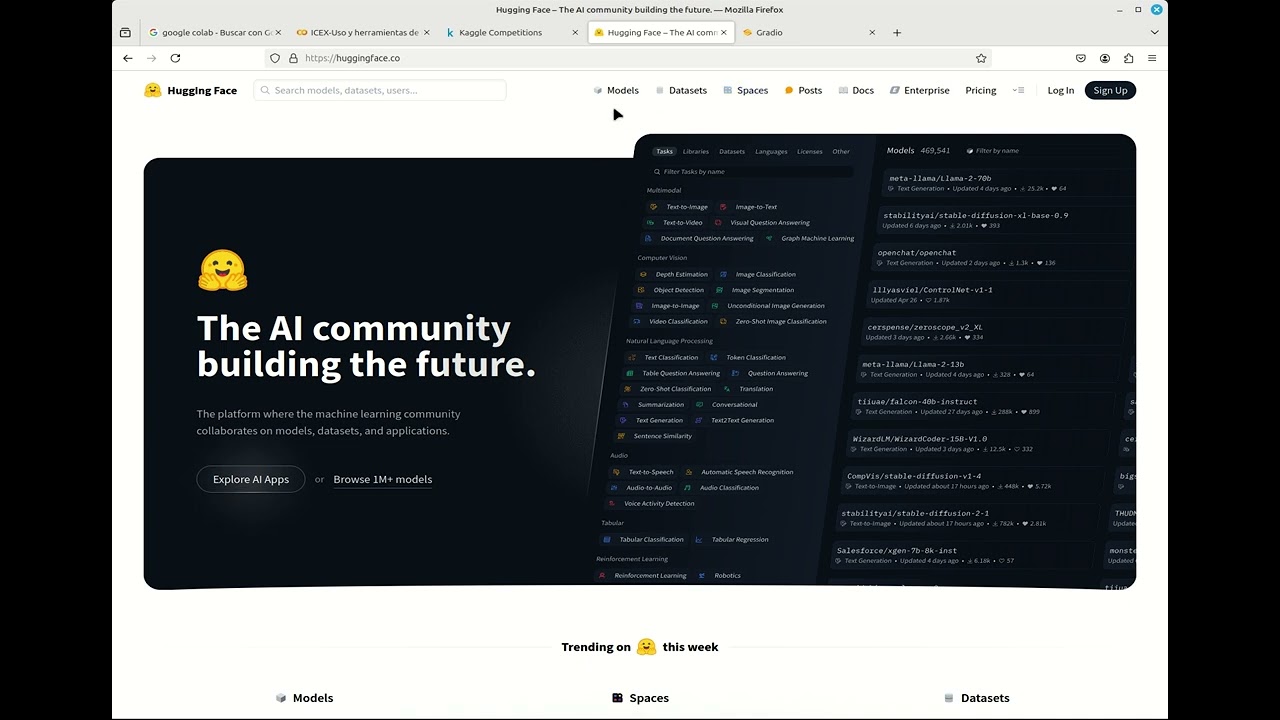Close the Kaggle Competitions tab
The height and width of the screenshot is (720, 1280).
click(575, 32)
